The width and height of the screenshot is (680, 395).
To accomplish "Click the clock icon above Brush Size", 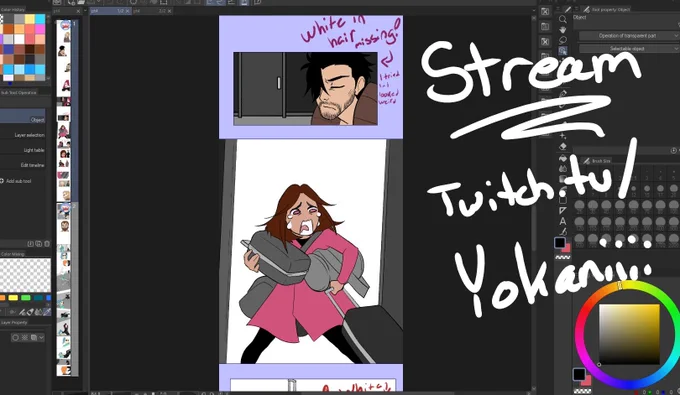I will [x=673, y=150].
